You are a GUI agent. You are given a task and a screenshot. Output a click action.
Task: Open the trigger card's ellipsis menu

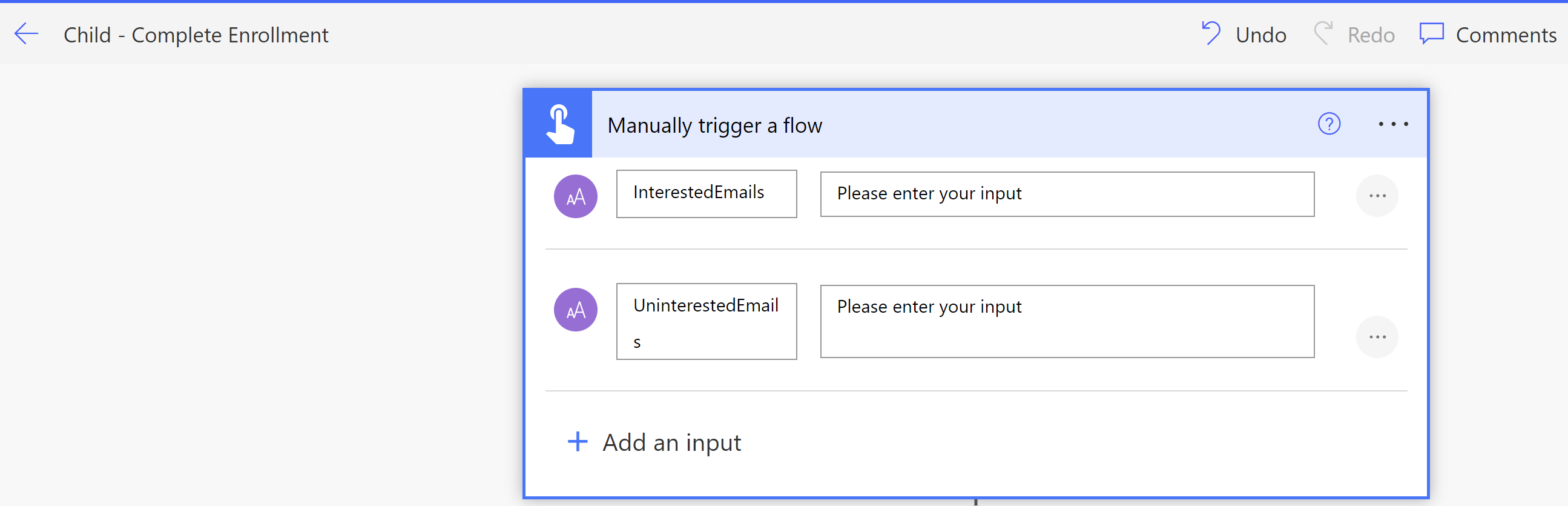(1392, 124)
